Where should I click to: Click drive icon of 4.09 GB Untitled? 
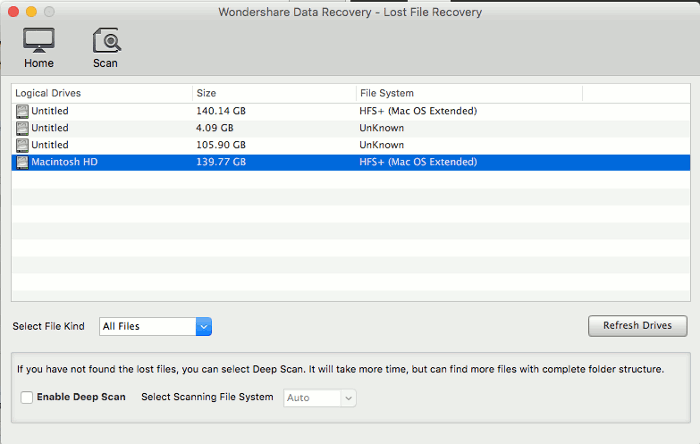(x=22, y=128)
